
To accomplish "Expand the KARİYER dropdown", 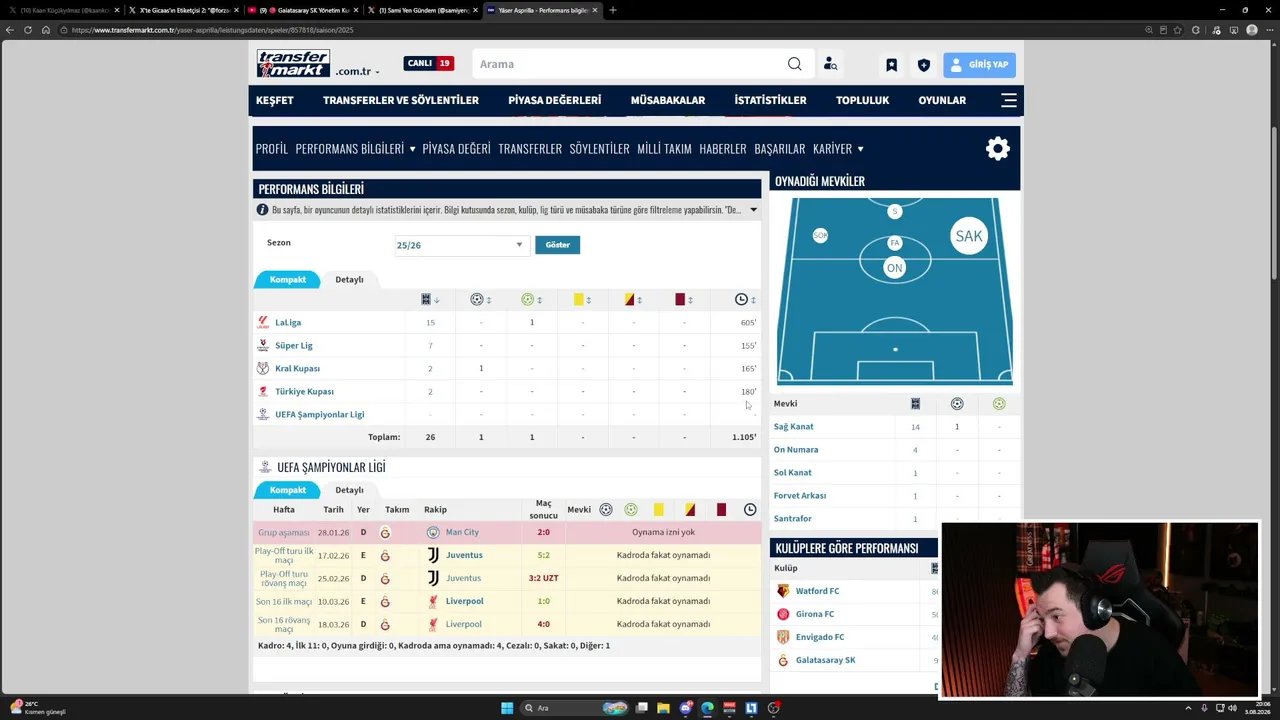I will [838, 149].
